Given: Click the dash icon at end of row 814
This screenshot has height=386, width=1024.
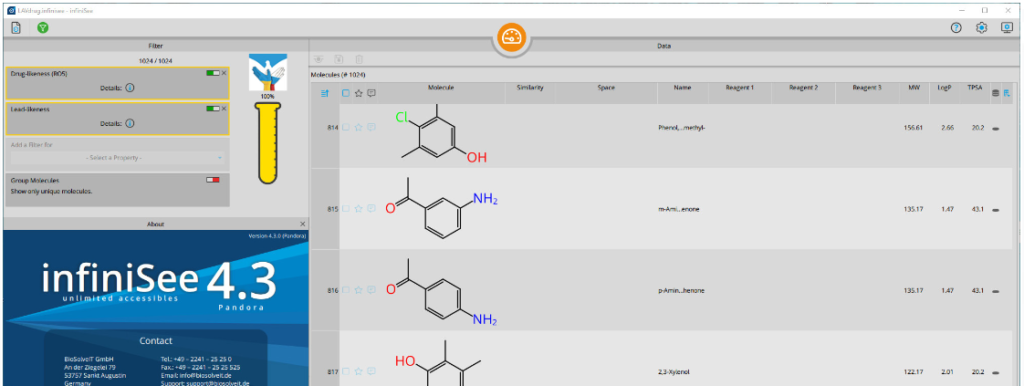Looking at the screenshot, I should pos(996,129).
